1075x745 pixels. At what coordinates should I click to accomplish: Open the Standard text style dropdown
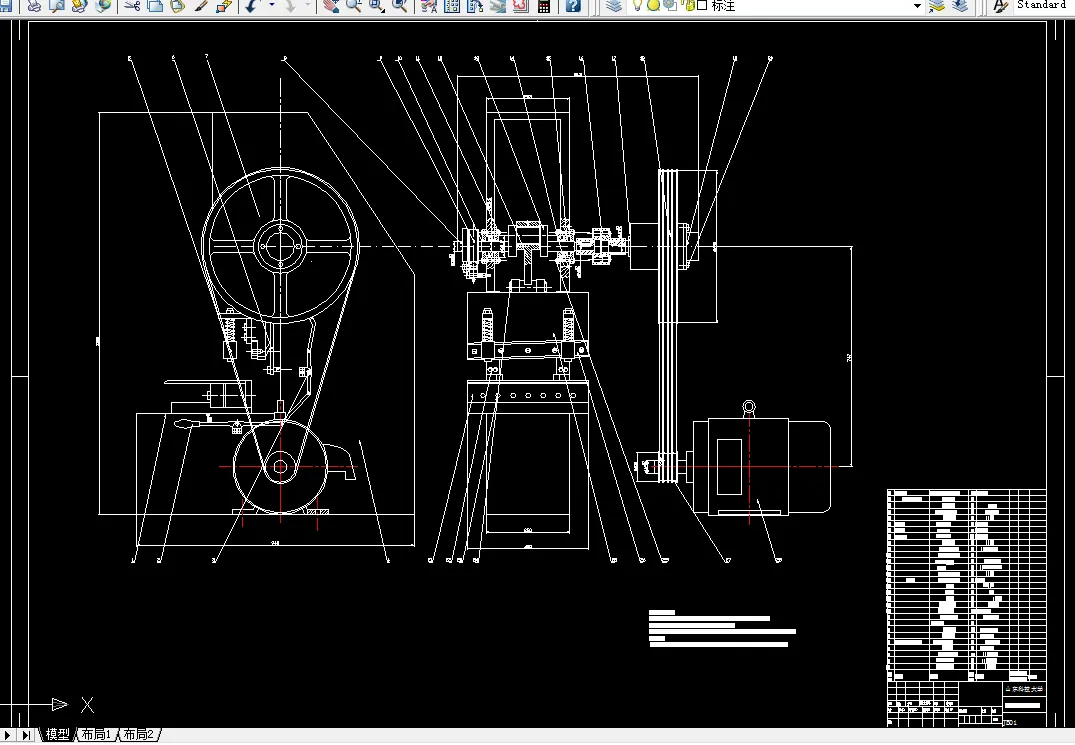[x=1044, y=5]
